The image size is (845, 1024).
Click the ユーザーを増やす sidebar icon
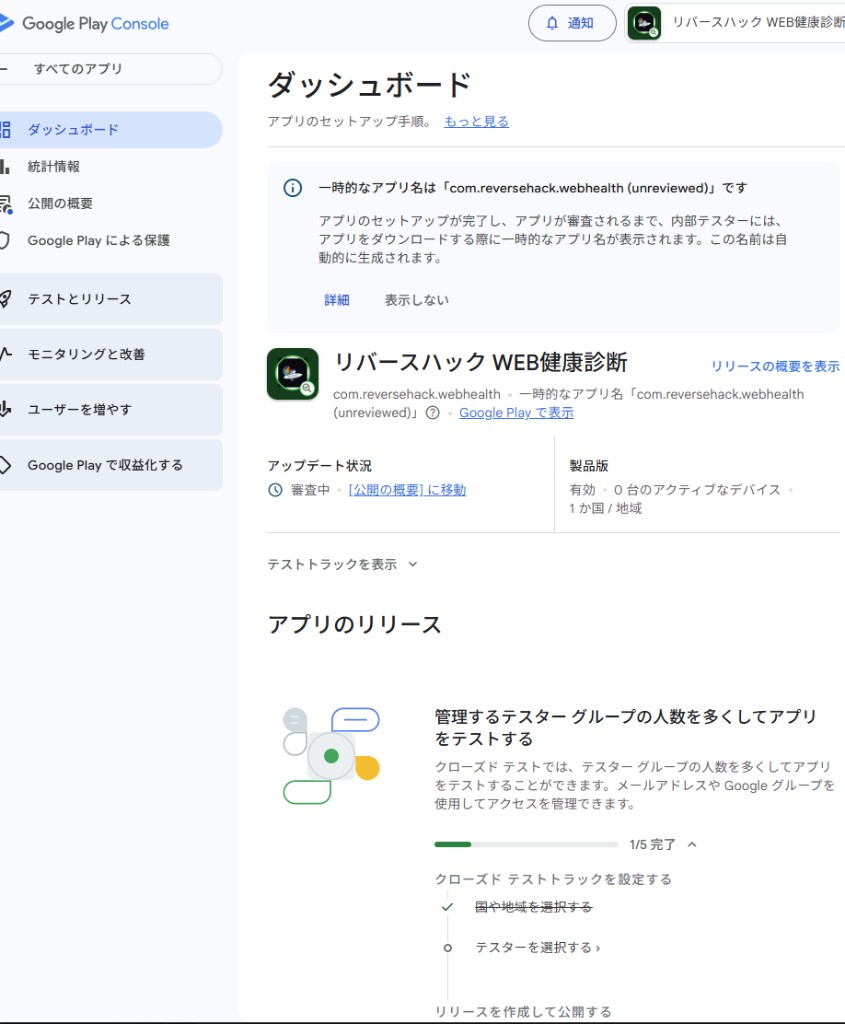click(x=5, y=409)
